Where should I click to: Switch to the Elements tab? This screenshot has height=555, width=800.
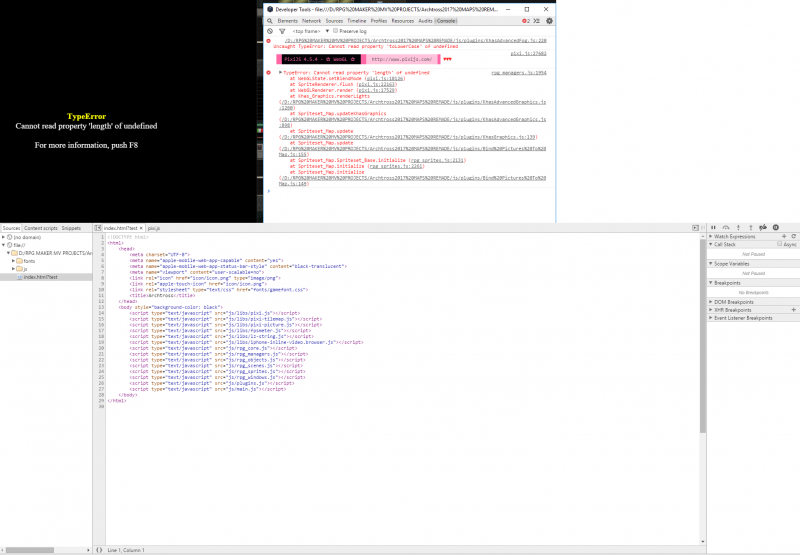point(287,21)
